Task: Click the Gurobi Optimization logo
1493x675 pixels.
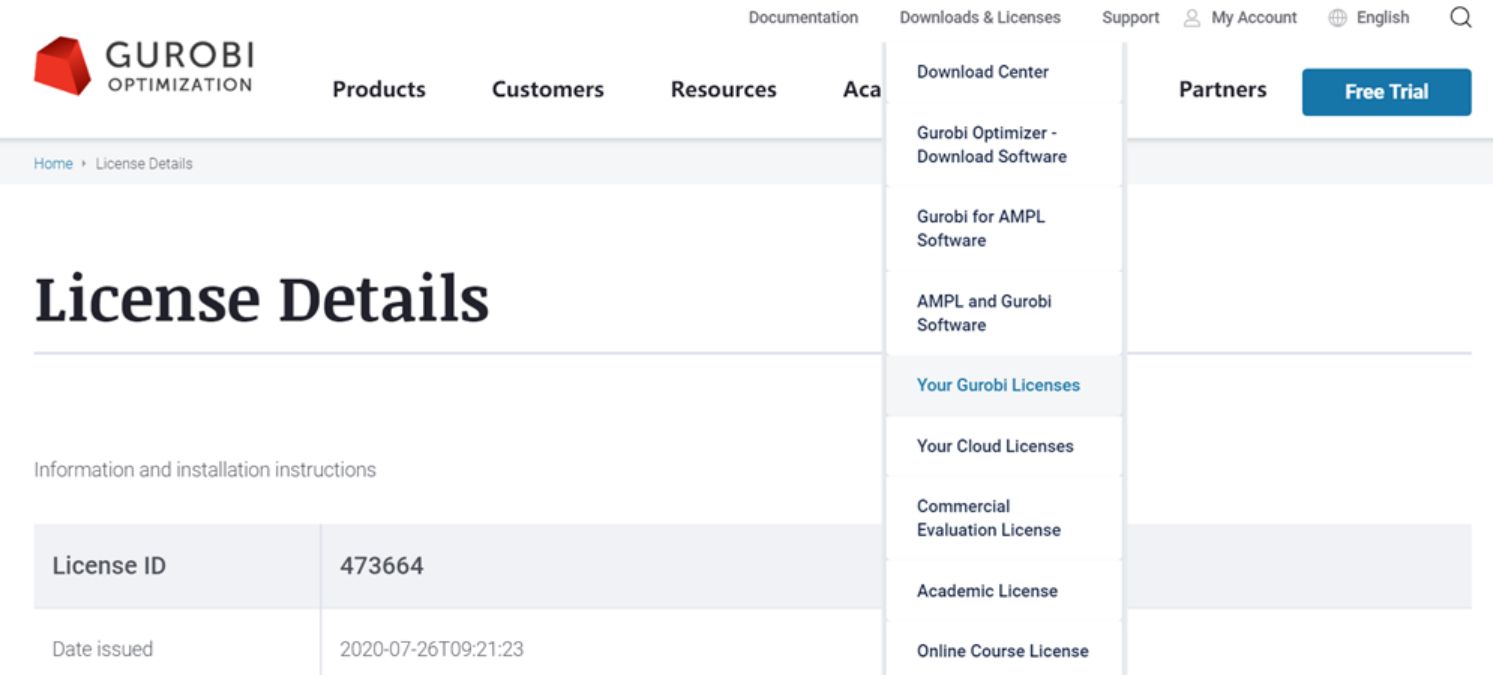Action: 143,66
